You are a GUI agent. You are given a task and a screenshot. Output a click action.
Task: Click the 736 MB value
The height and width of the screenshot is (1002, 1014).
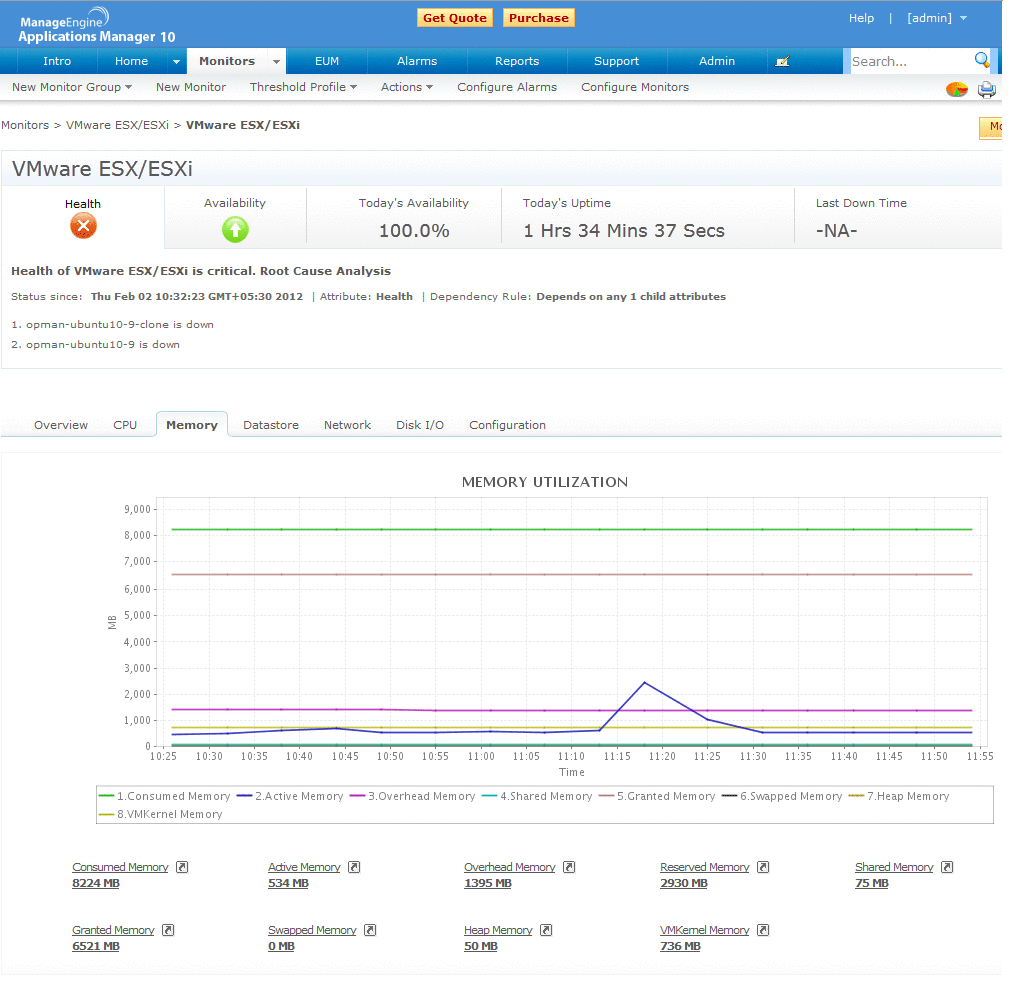pyautogui.click(x=680, y=946)
